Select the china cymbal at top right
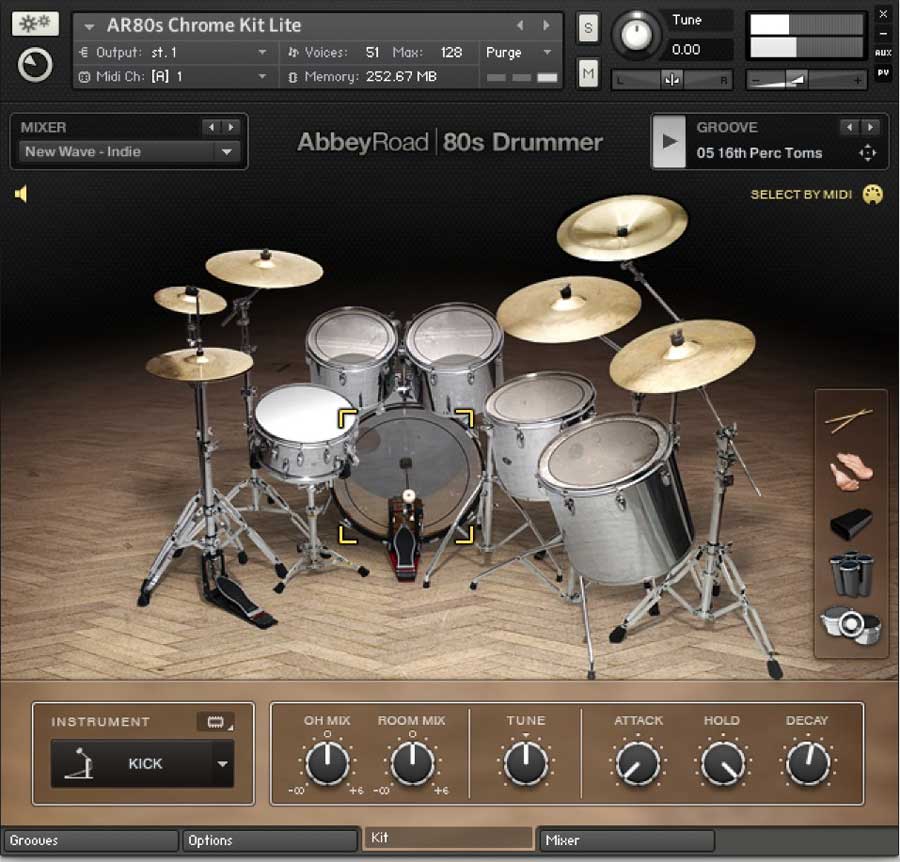The width and height of the screenshot is (900, 862). pos(622,227)
